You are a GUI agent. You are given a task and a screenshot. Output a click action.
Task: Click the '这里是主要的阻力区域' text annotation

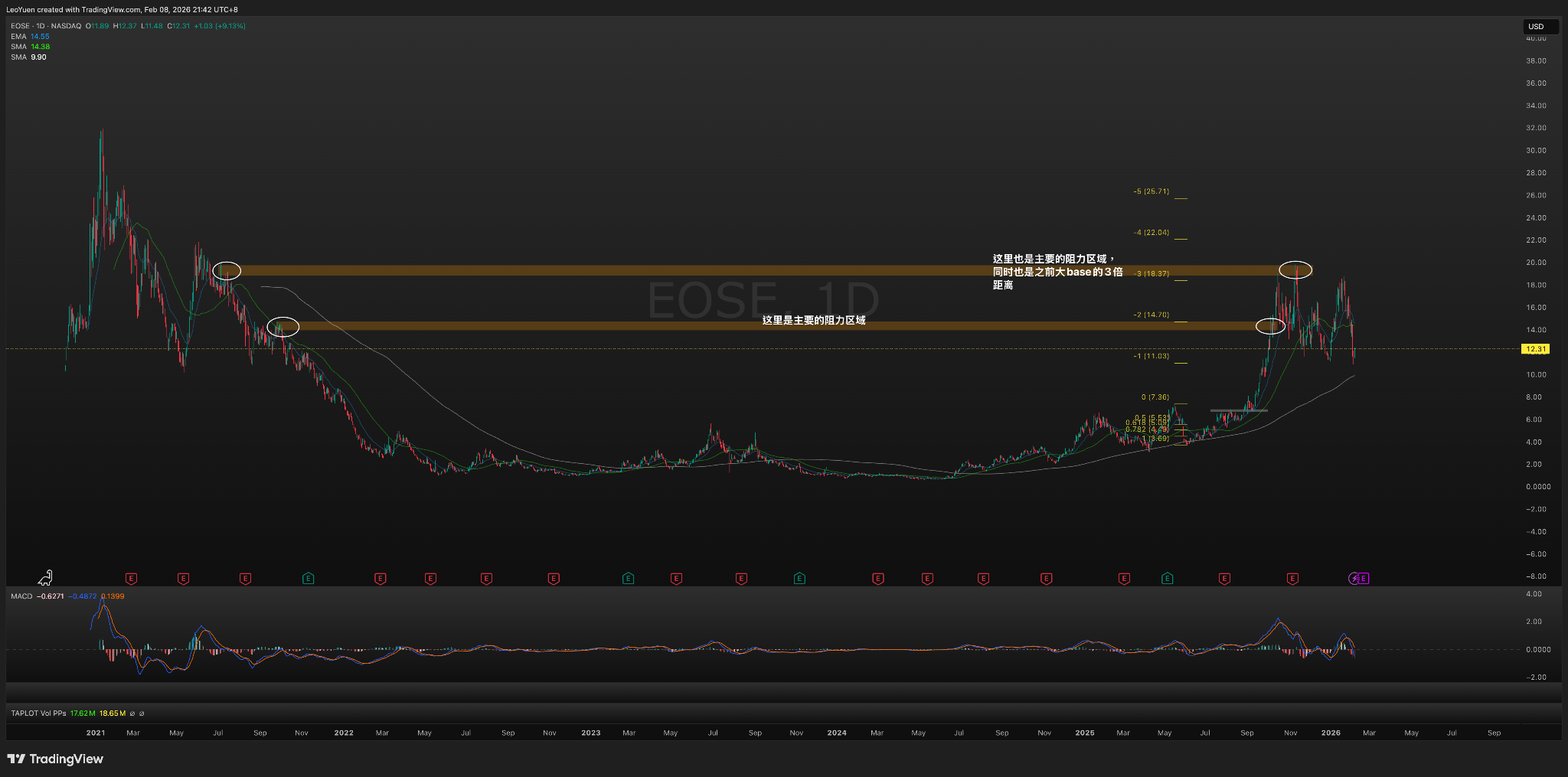tap(813, 321)
